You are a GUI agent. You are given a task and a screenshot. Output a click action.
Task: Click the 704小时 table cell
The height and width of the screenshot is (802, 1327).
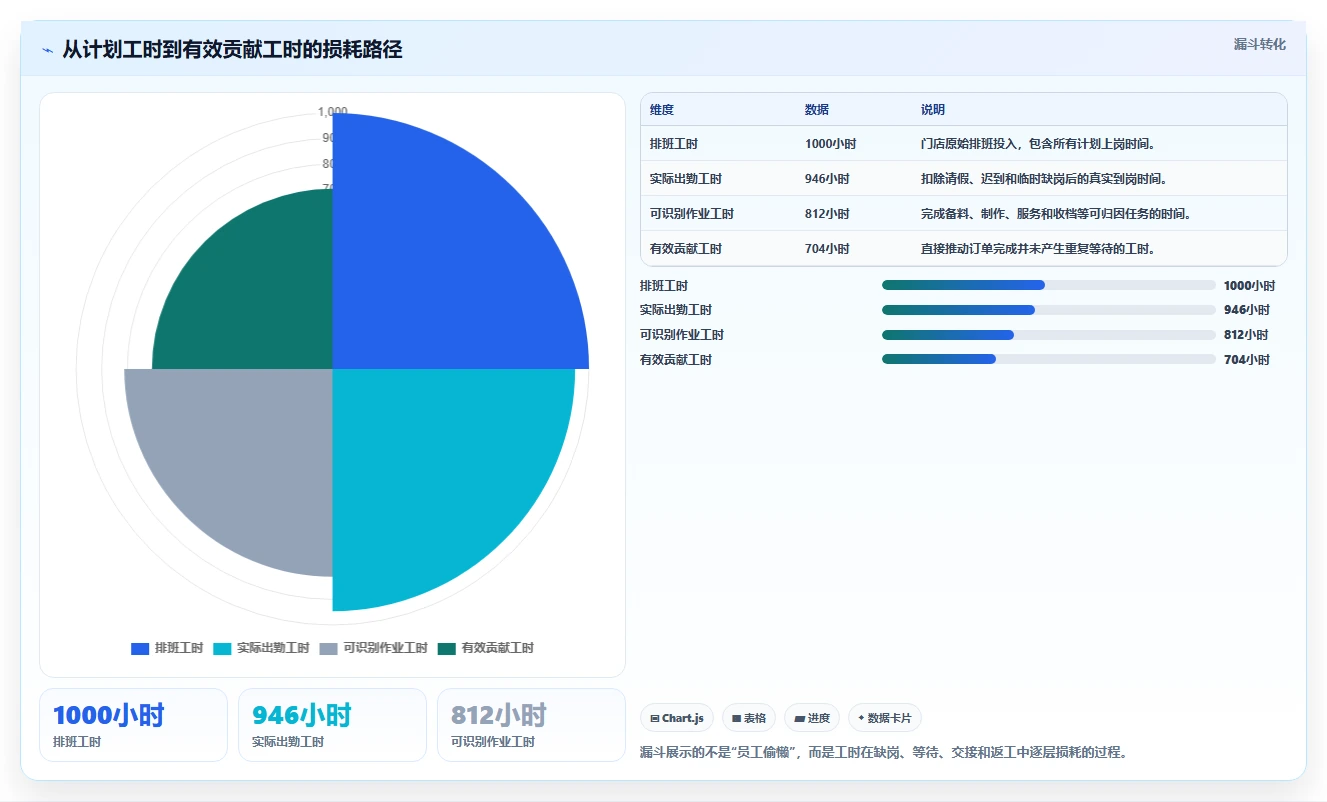(827, 249)
